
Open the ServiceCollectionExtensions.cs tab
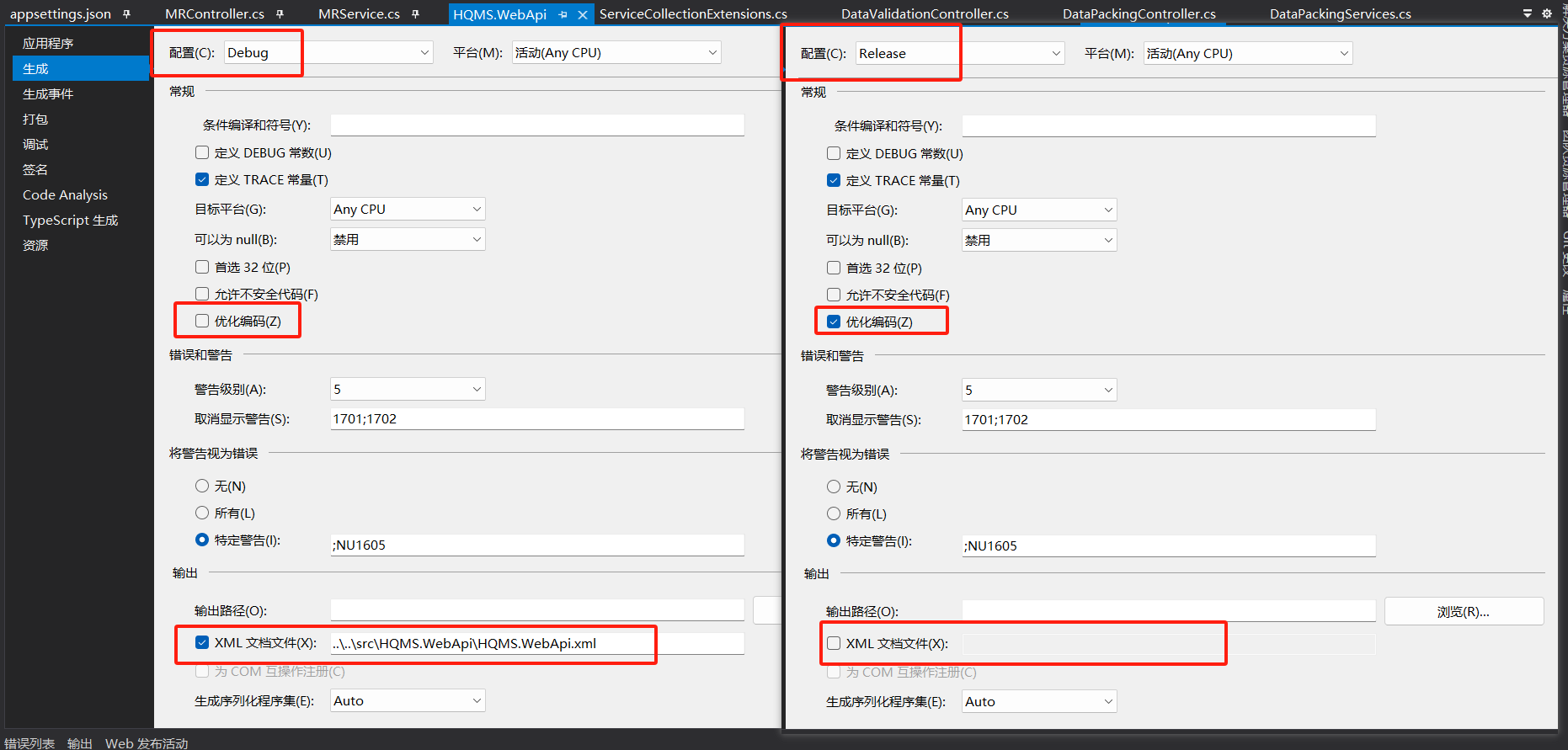(x=693, y=13)
